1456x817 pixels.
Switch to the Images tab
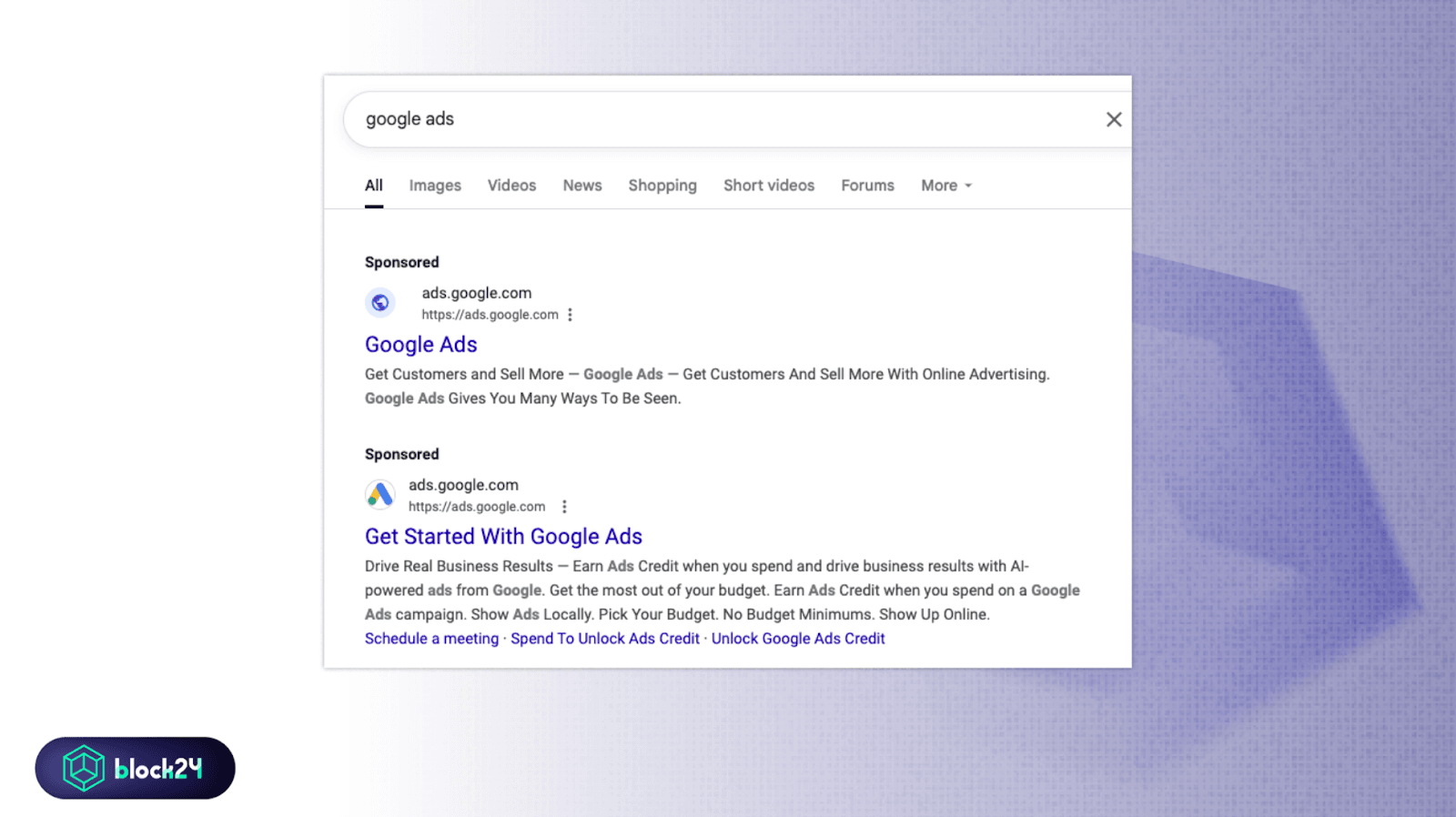point(435,186)
